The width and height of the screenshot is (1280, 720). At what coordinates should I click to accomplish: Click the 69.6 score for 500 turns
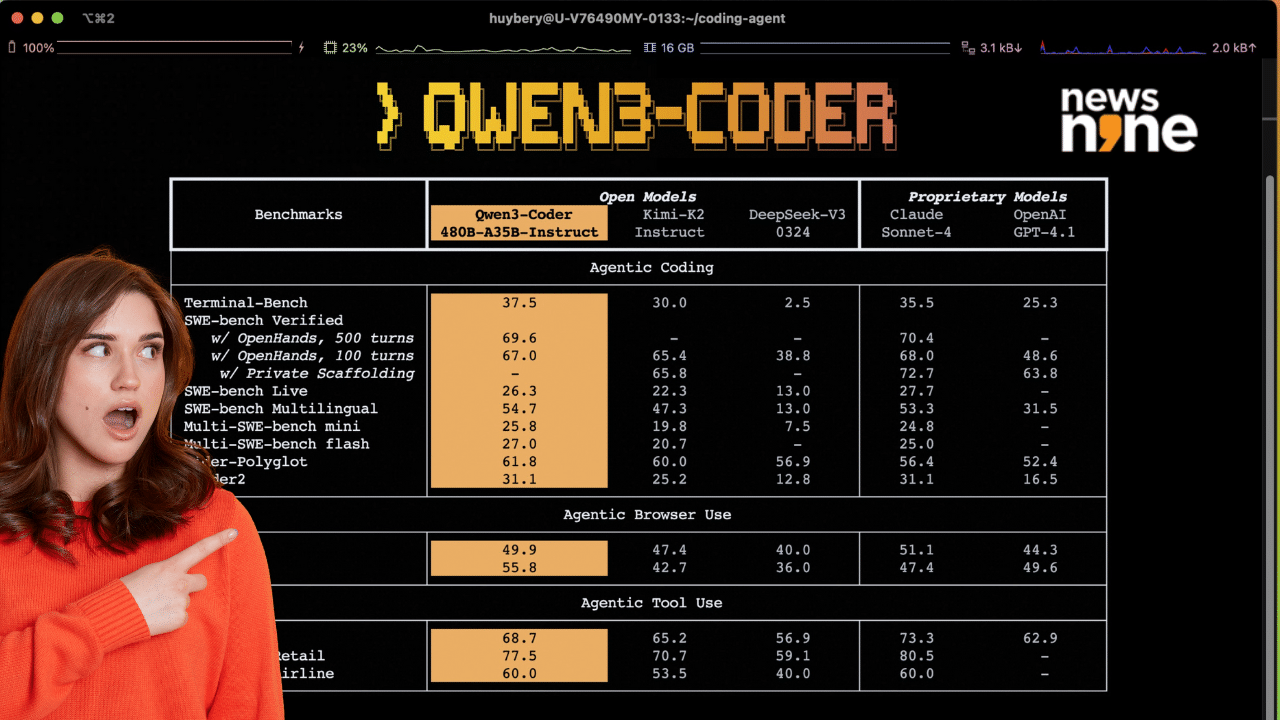(x=519, y=338)
